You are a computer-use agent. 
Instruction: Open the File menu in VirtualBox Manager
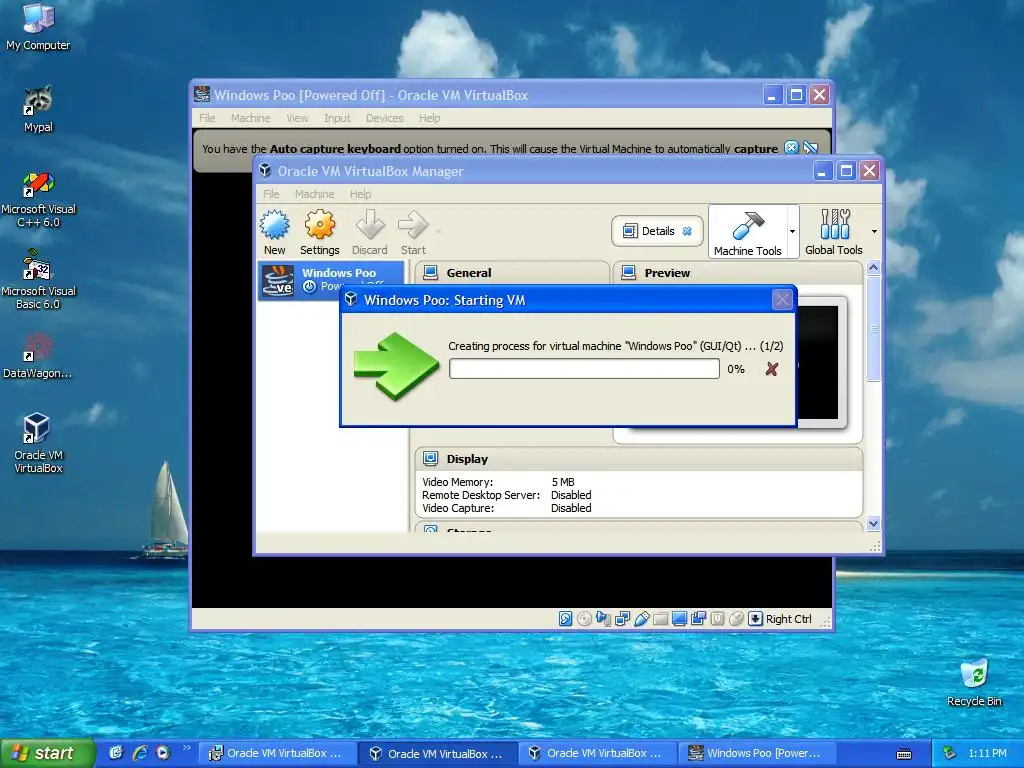[271, 194]
